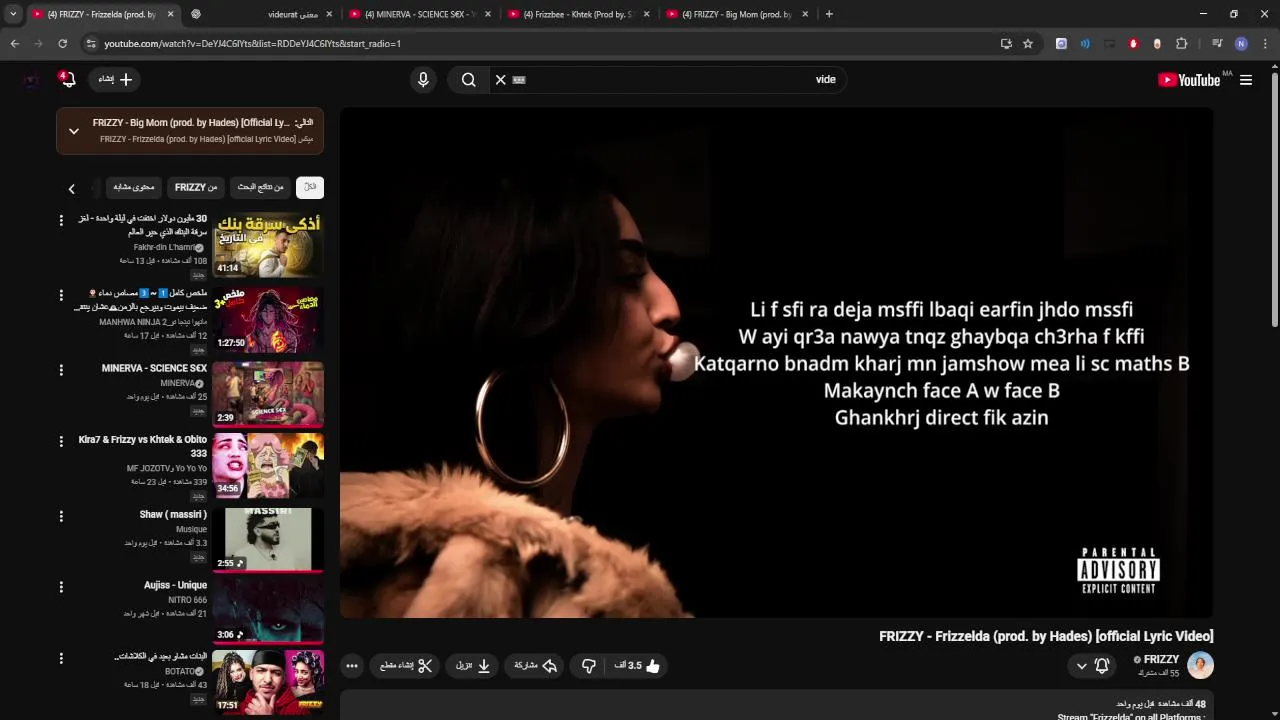Screen dimensions: 1280x720
Task: Open options menu for Shaw (massiri)
Action: tap(61, 516)
